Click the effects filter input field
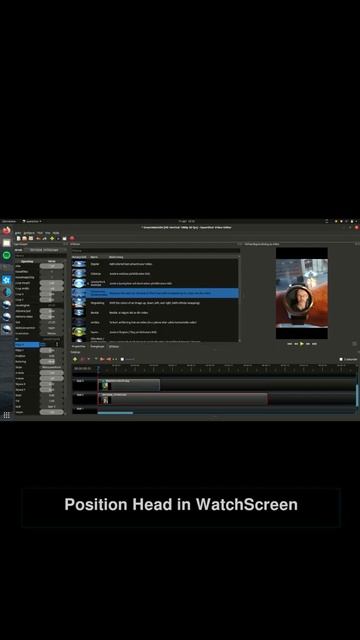This screenshot has width=360, height=640. point(156,251)
